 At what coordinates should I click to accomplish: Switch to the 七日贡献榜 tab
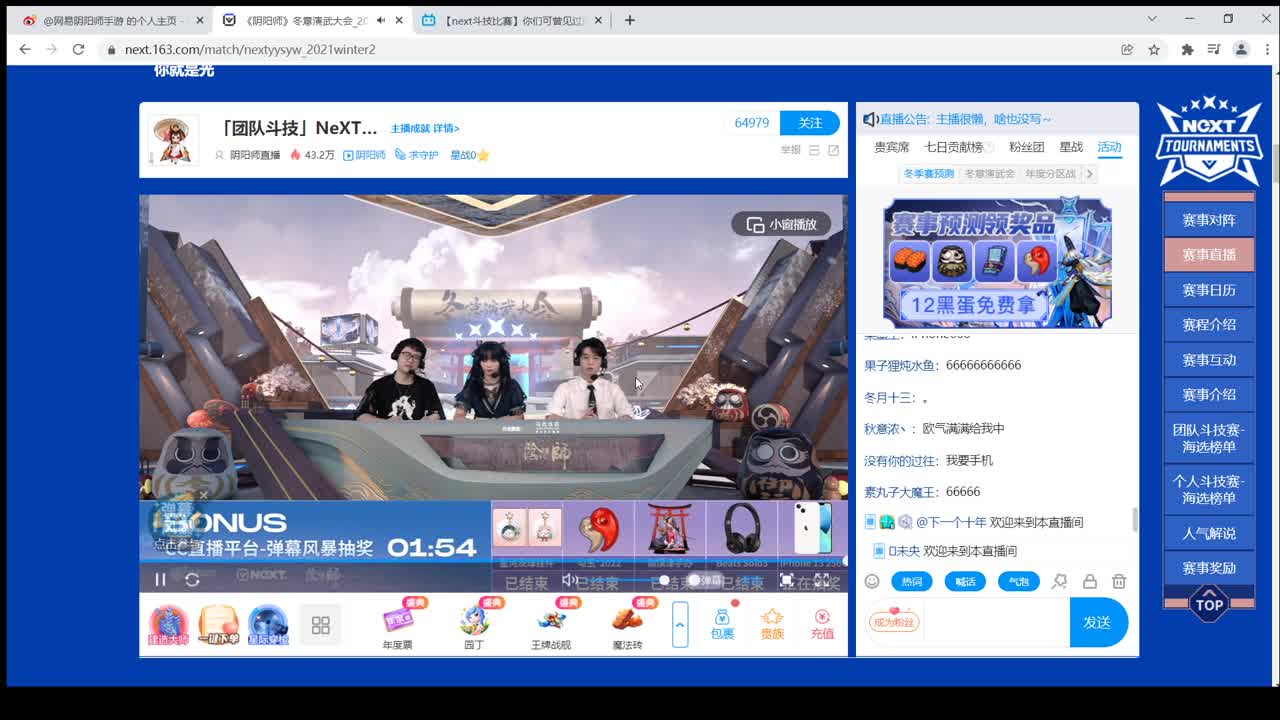pos(953,147)
